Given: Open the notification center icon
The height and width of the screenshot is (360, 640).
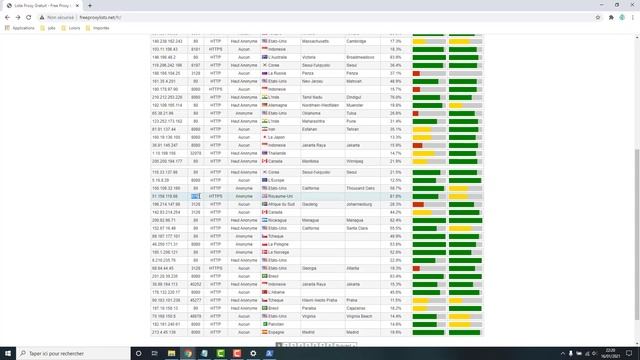Looking at the screenshot, I should tap(629, 353).
